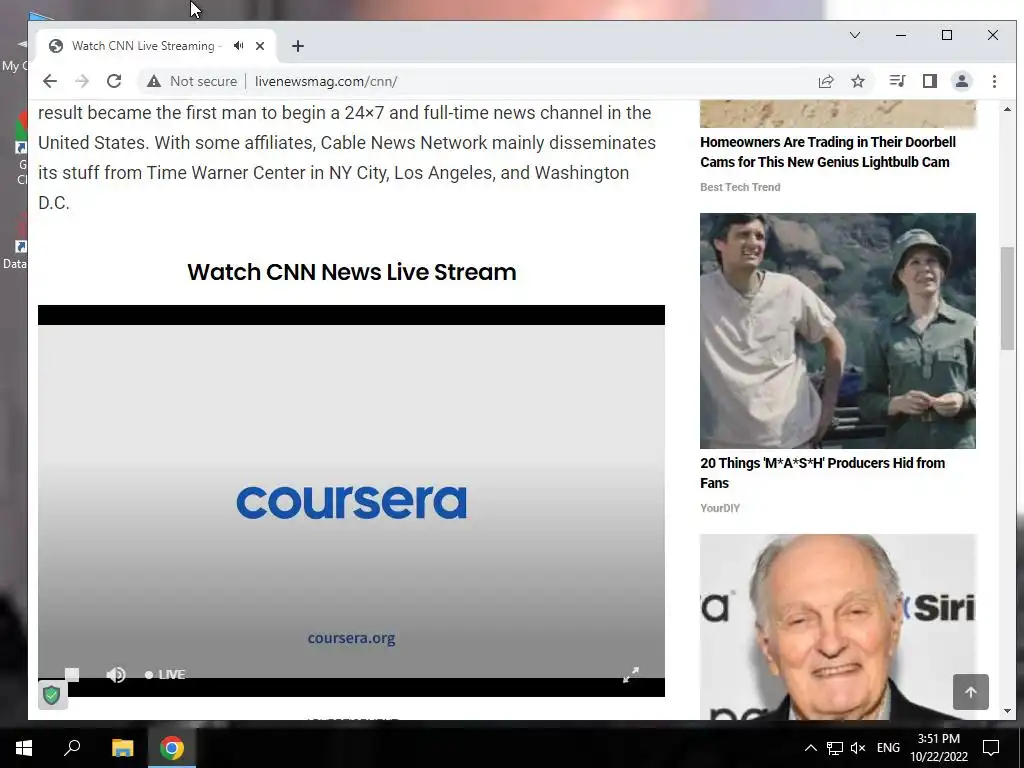This screenshot has width=1024, height=768.
Task: Click the Chrome icon in the taskbar
Action: [x=172, y=748]
